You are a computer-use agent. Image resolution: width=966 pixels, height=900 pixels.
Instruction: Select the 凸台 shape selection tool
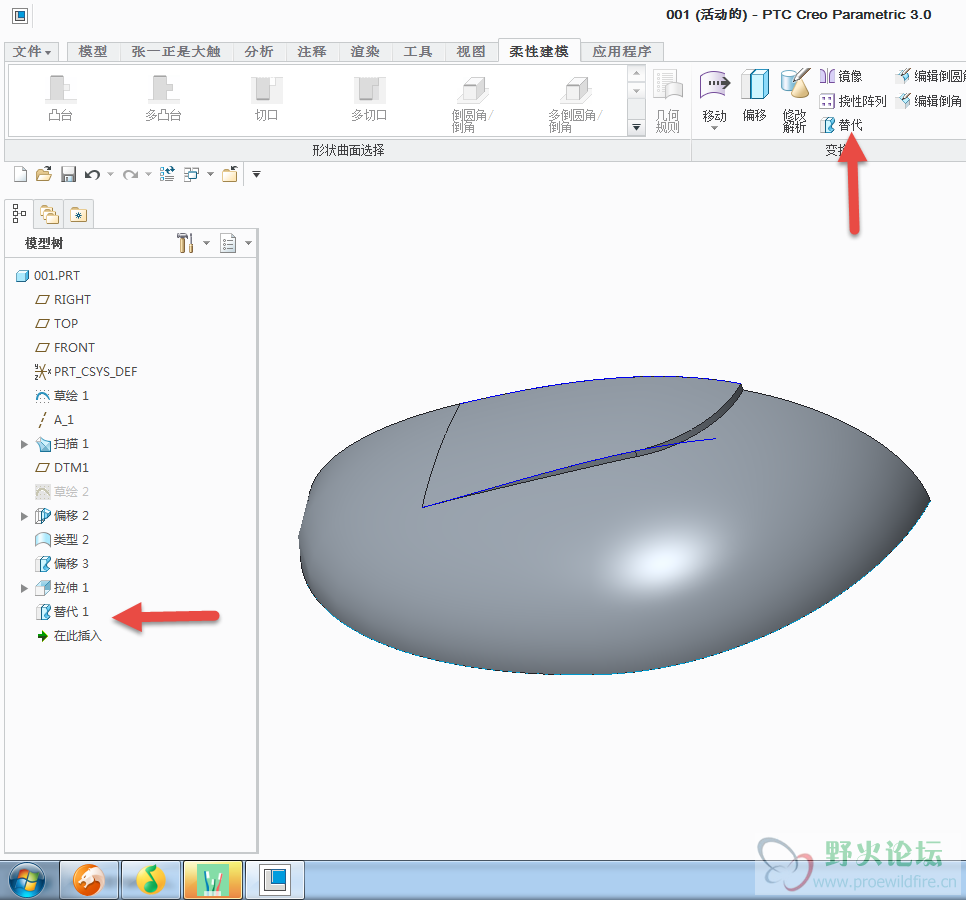coord(60,99)
